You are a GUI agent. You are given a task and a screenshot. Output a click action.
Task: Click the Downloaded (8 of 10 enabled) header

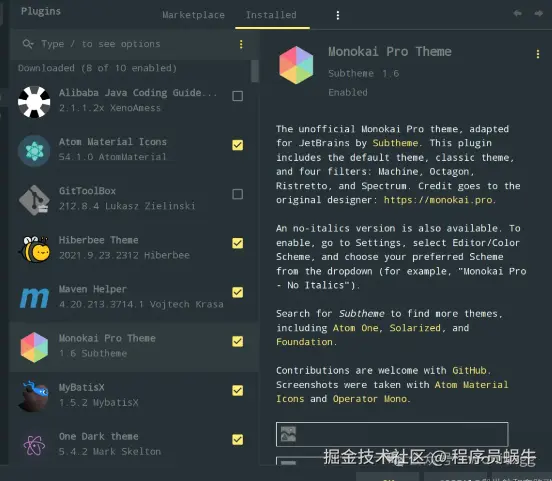[98, 68]
